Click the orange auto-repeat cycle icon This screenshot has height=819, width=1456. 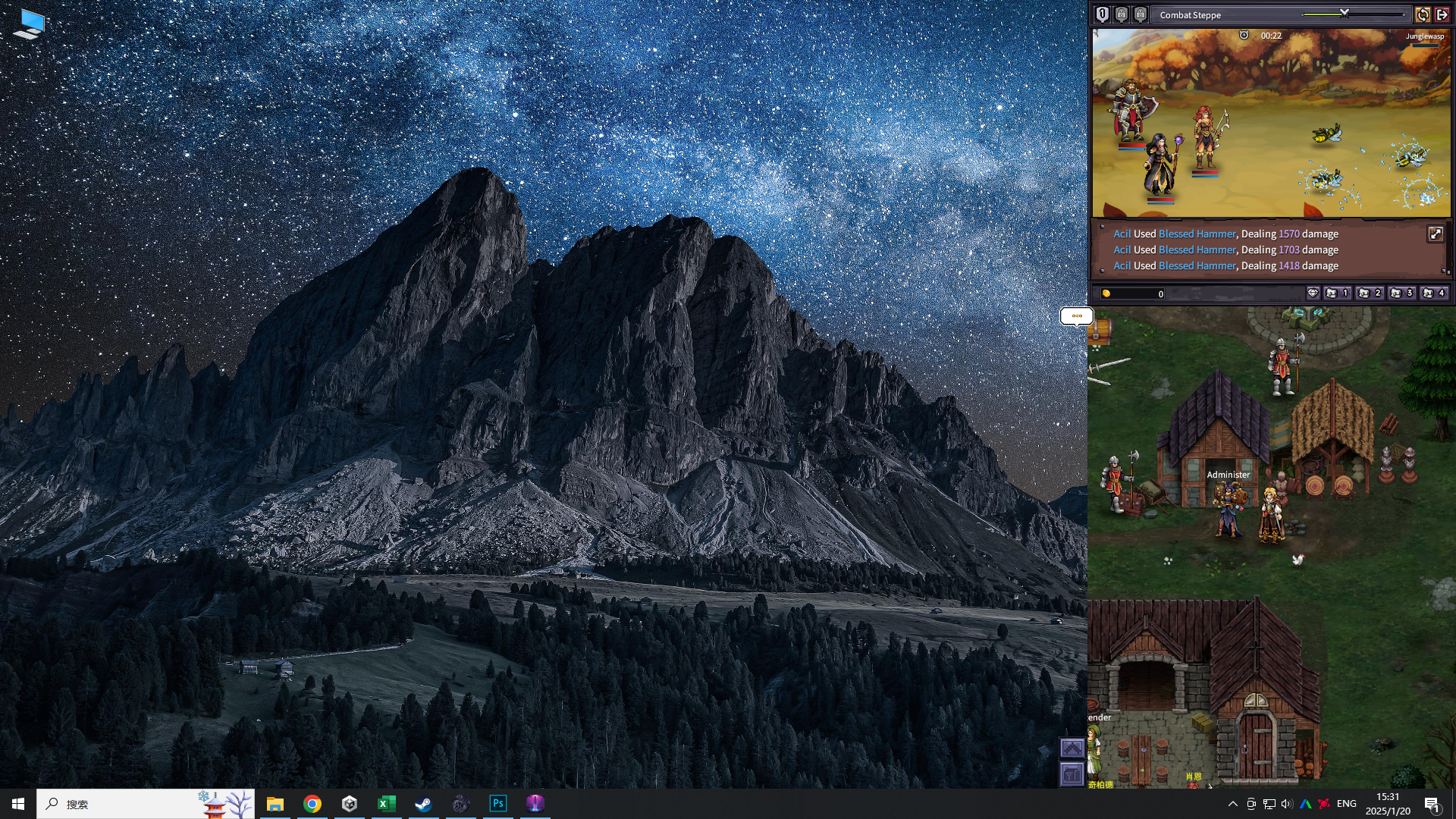1423,14
